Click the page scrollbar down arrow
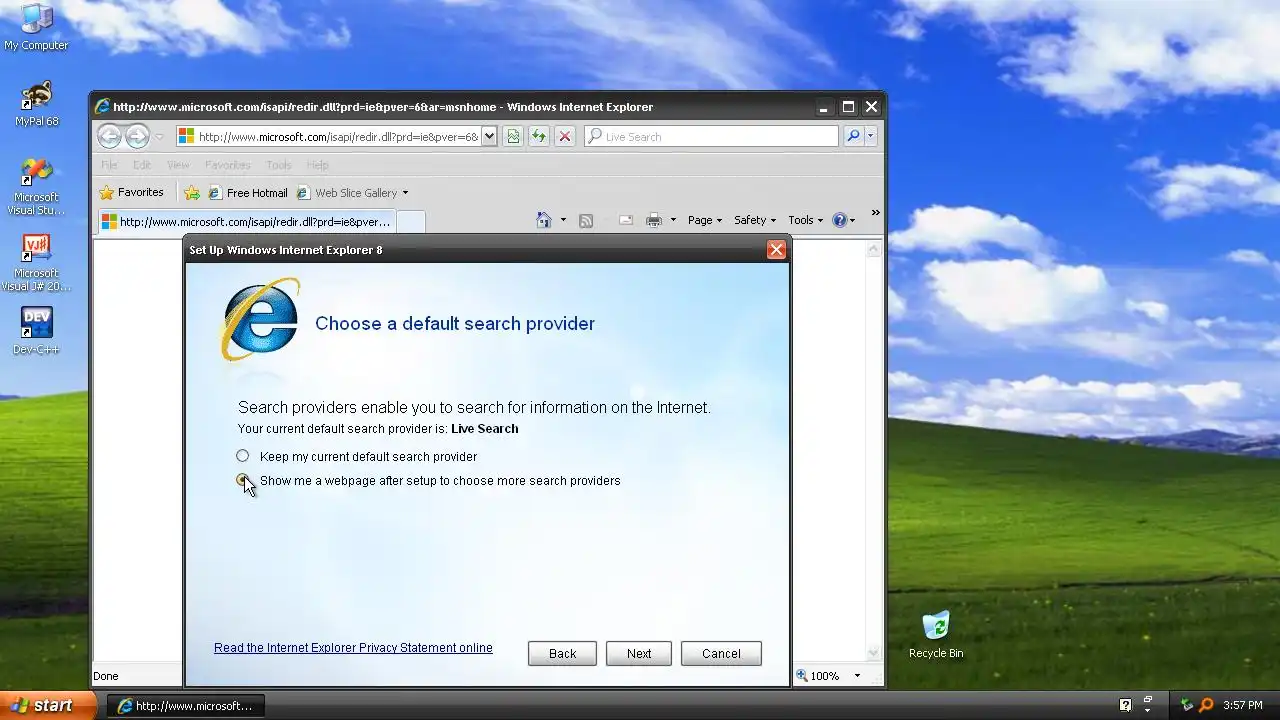Image resolution: width=1280 pixels, height=720 pixels. pos(873,653)
